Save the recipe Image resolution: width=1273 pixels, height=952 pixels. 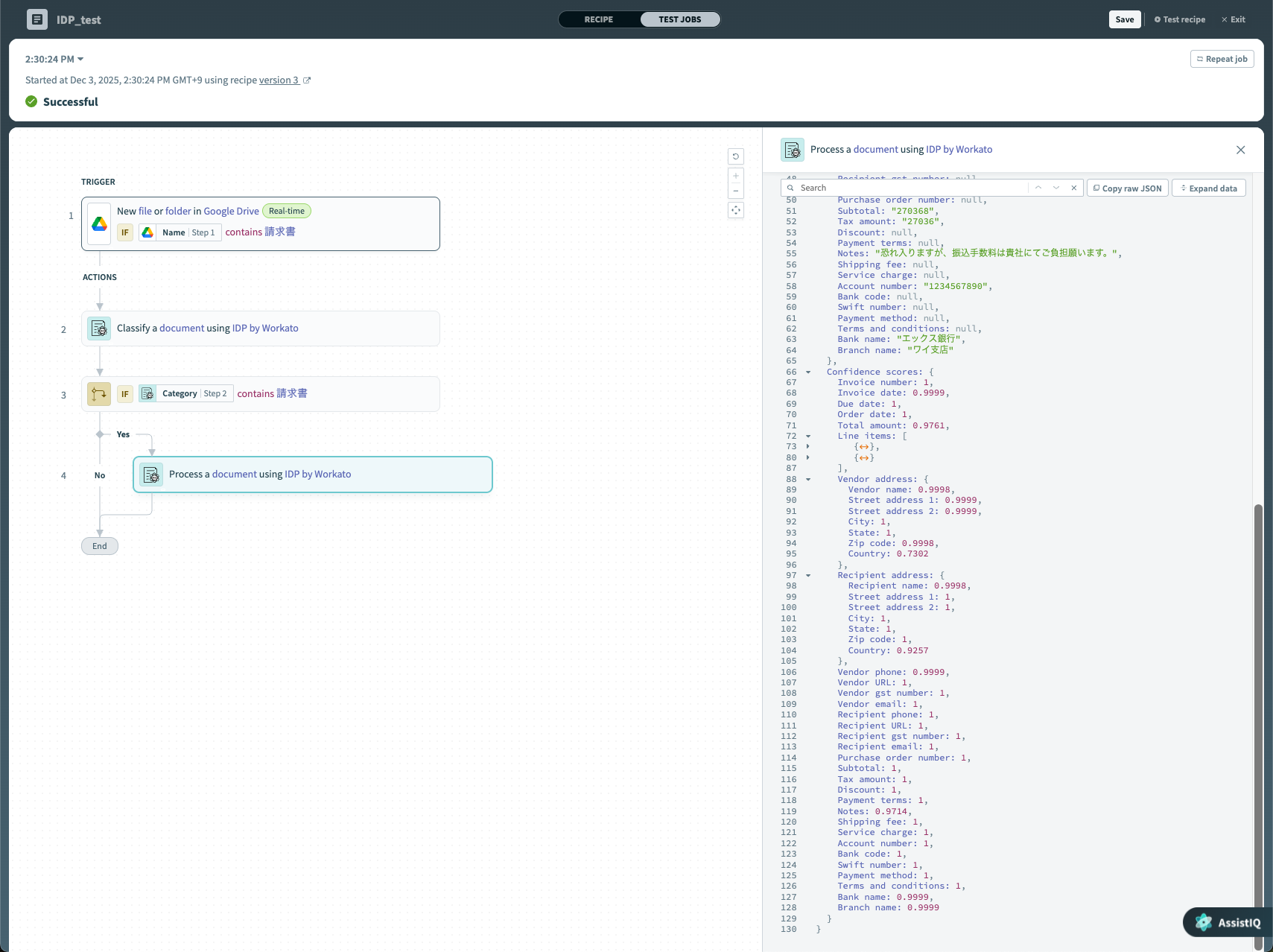point(1125,19)
